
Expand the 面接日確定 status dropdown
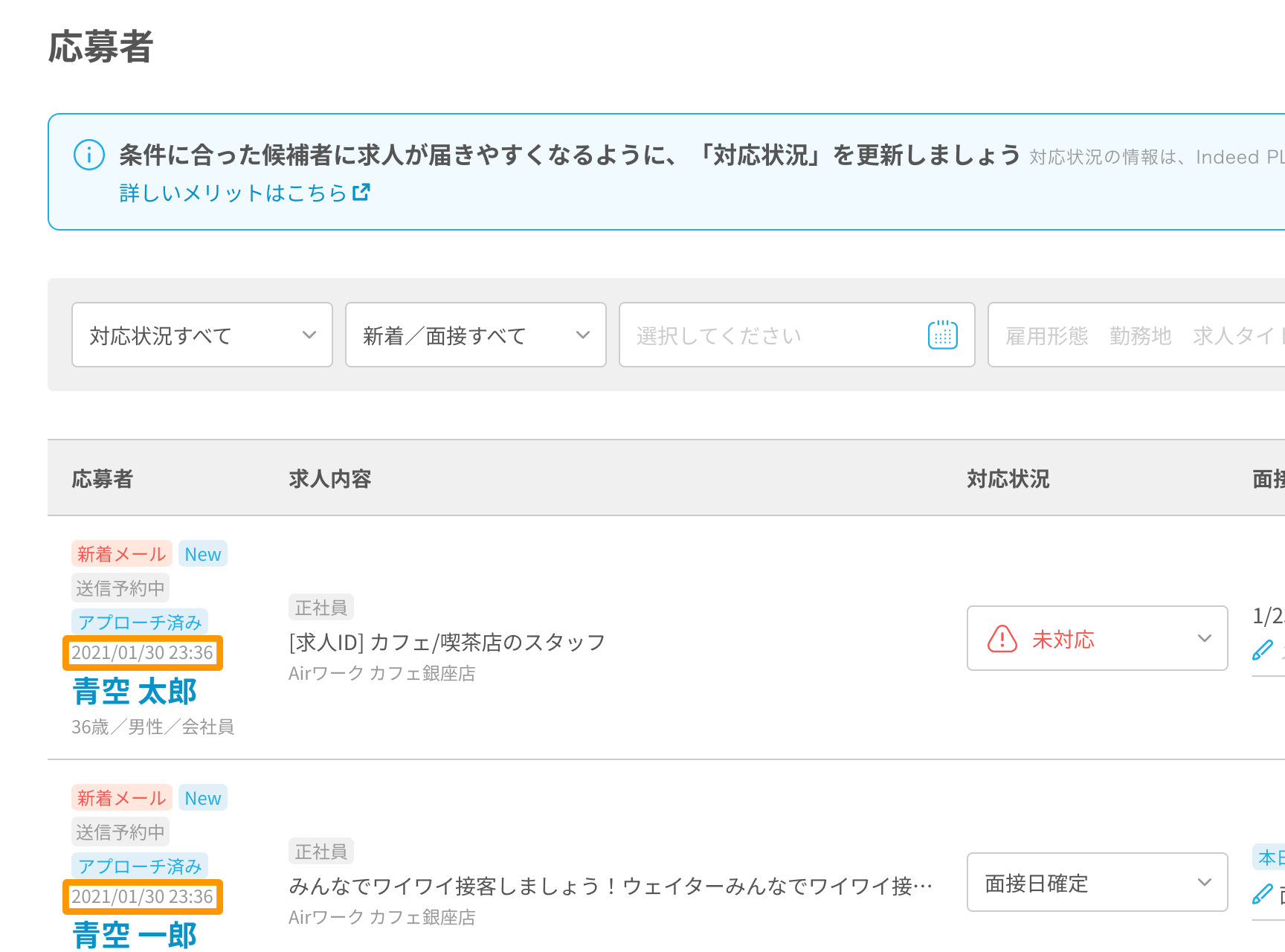[x=1098, y=882]
